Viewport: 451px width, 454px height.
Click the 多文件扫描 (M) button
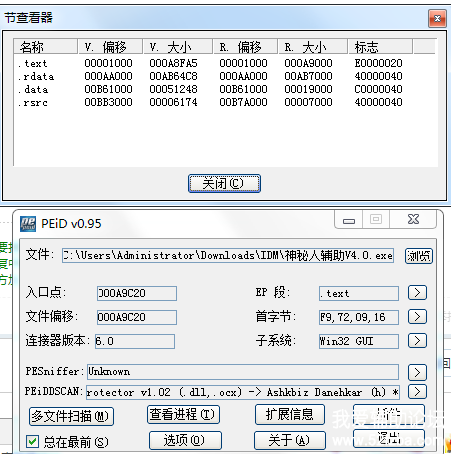click(71, 416)
